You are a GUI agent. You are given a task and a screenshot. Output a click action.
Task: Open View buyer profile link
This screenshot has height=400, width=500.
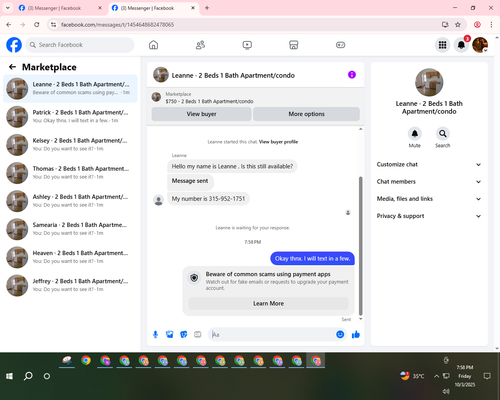(278, 142)
